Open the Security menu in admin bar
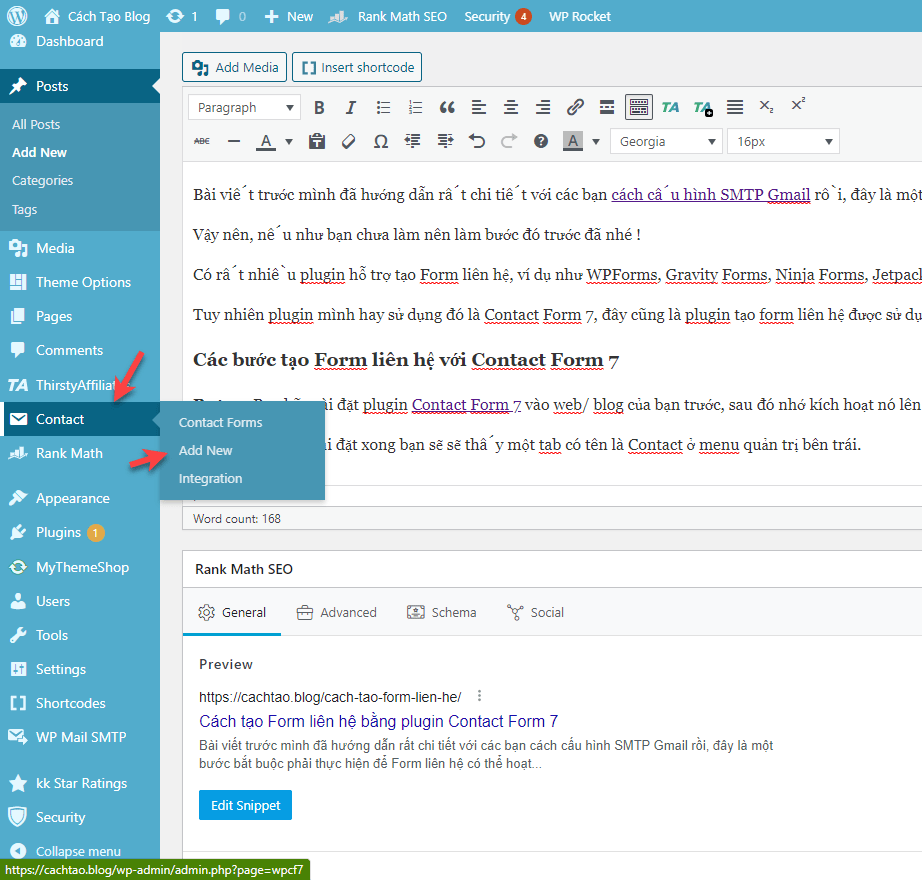The image size is (922, 880). [x=497, y=16]
